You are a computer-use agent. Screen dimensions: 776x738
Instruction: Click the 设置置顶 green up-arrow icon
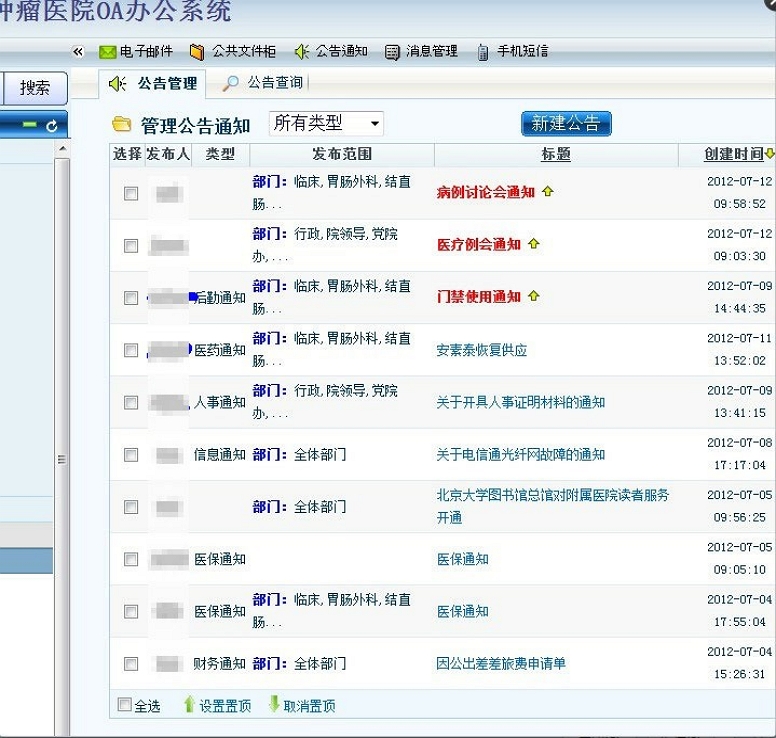189,704
